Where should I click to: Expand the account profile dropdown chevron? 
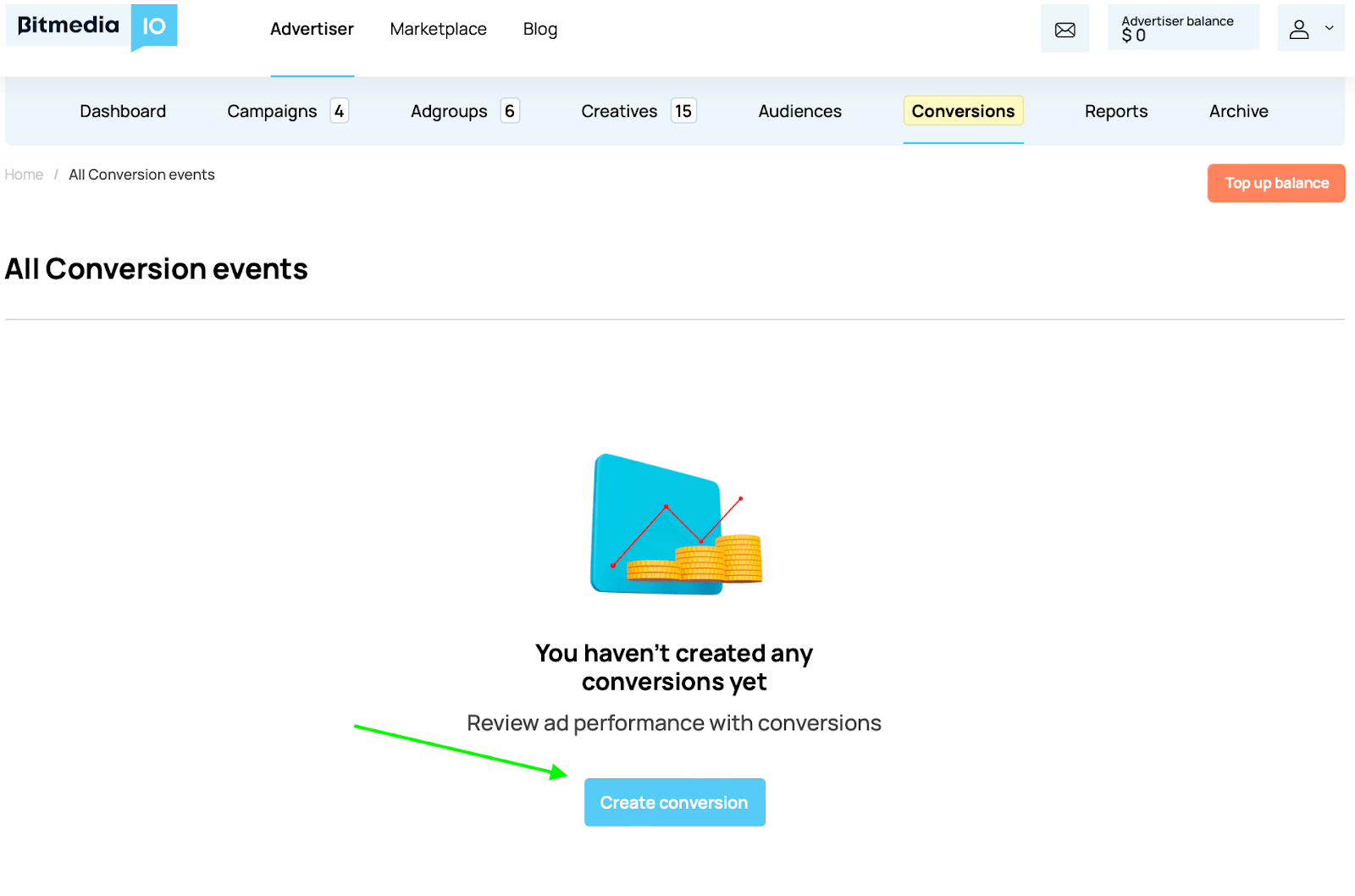(x=1329, y=28)
